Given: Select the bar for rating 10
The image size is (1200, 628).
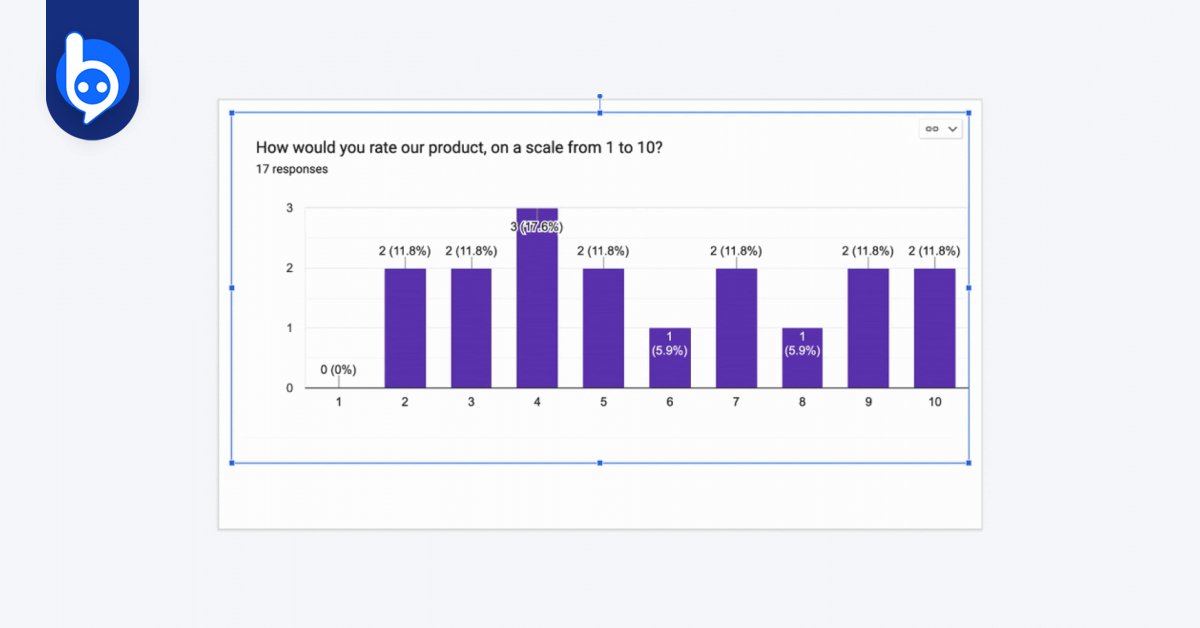Looking at the screenshot, I should point(934,328).
